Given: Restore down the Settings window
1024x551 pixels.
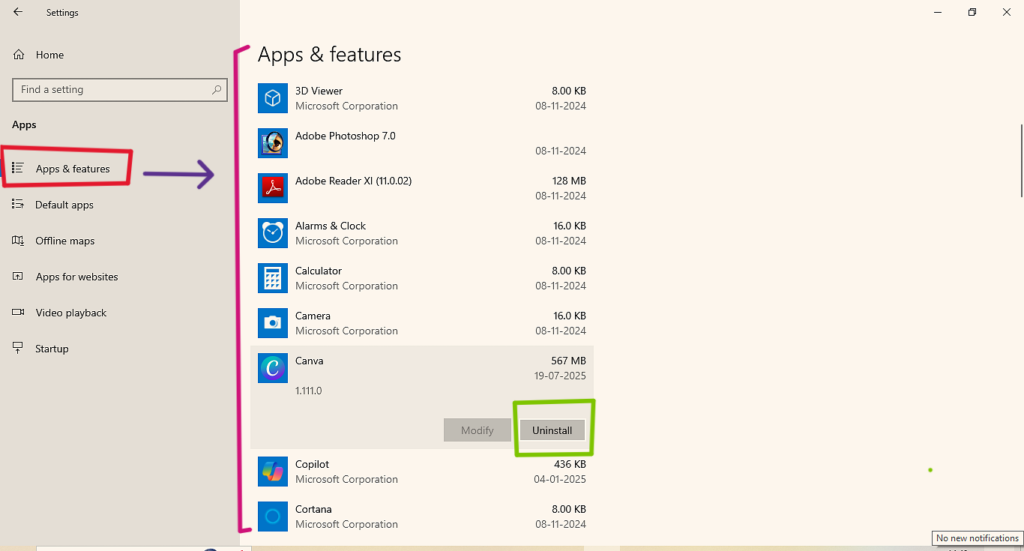Looking at the screenshot, I should click(972, 12).
